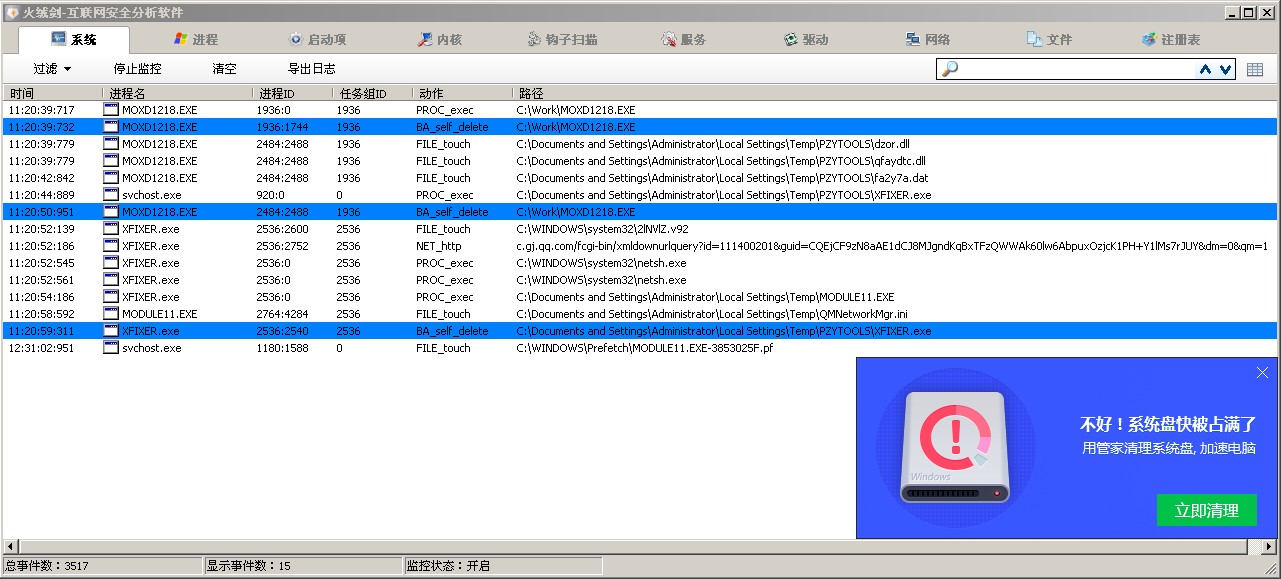Select the path ending in qfaydtc.dll

pos(721,161)
